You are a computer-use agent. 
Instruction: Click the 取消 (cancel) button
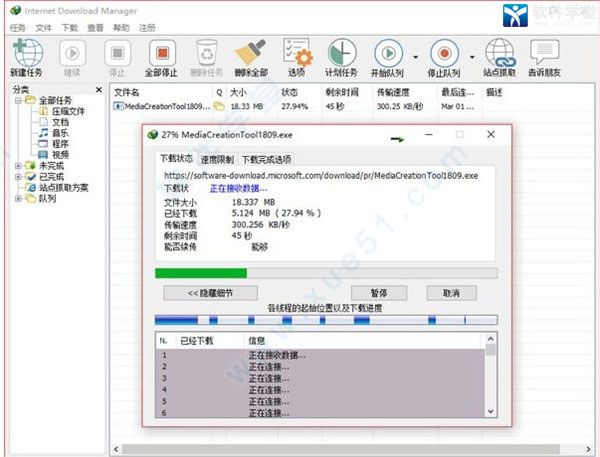452,293
